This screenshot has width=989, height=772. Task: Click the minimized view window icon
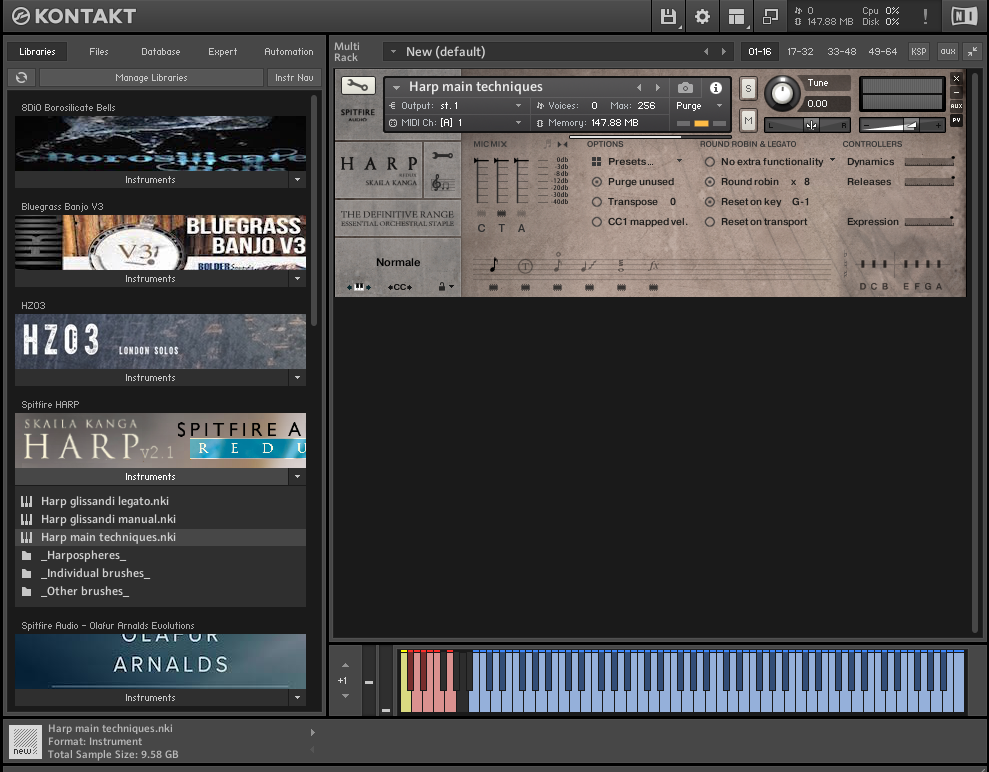pos(770,16)
